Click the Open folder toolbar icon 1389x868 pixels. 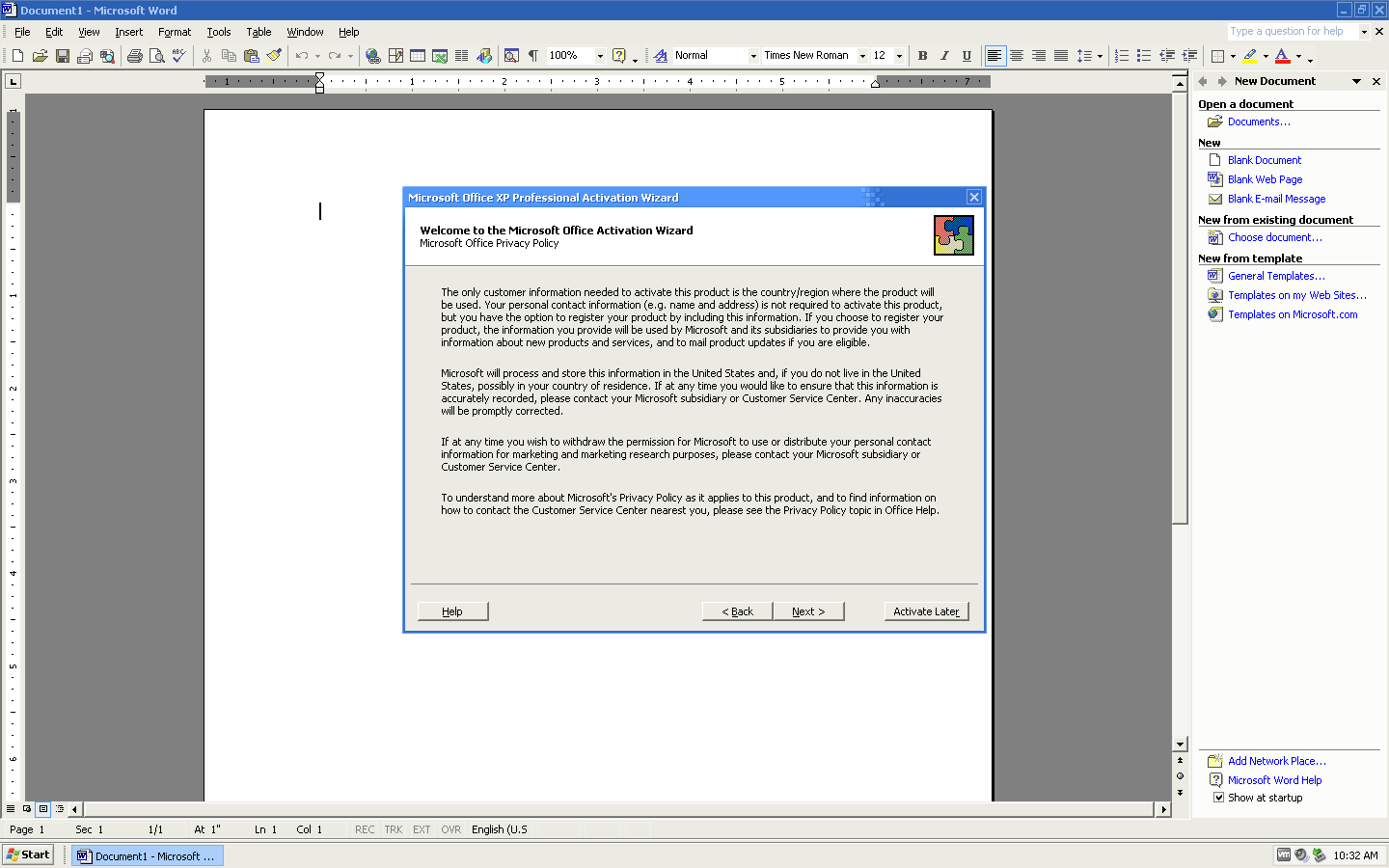point(40,56)
